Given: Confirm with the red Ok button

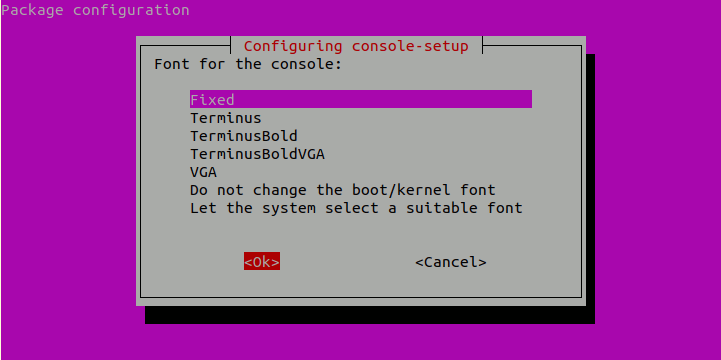Looking at the screenshot, I should 262,262.
